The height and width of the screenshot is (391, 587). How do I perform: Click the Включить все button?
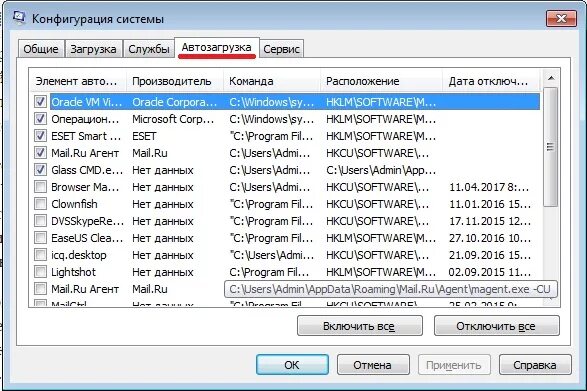(x=359, y=326)
